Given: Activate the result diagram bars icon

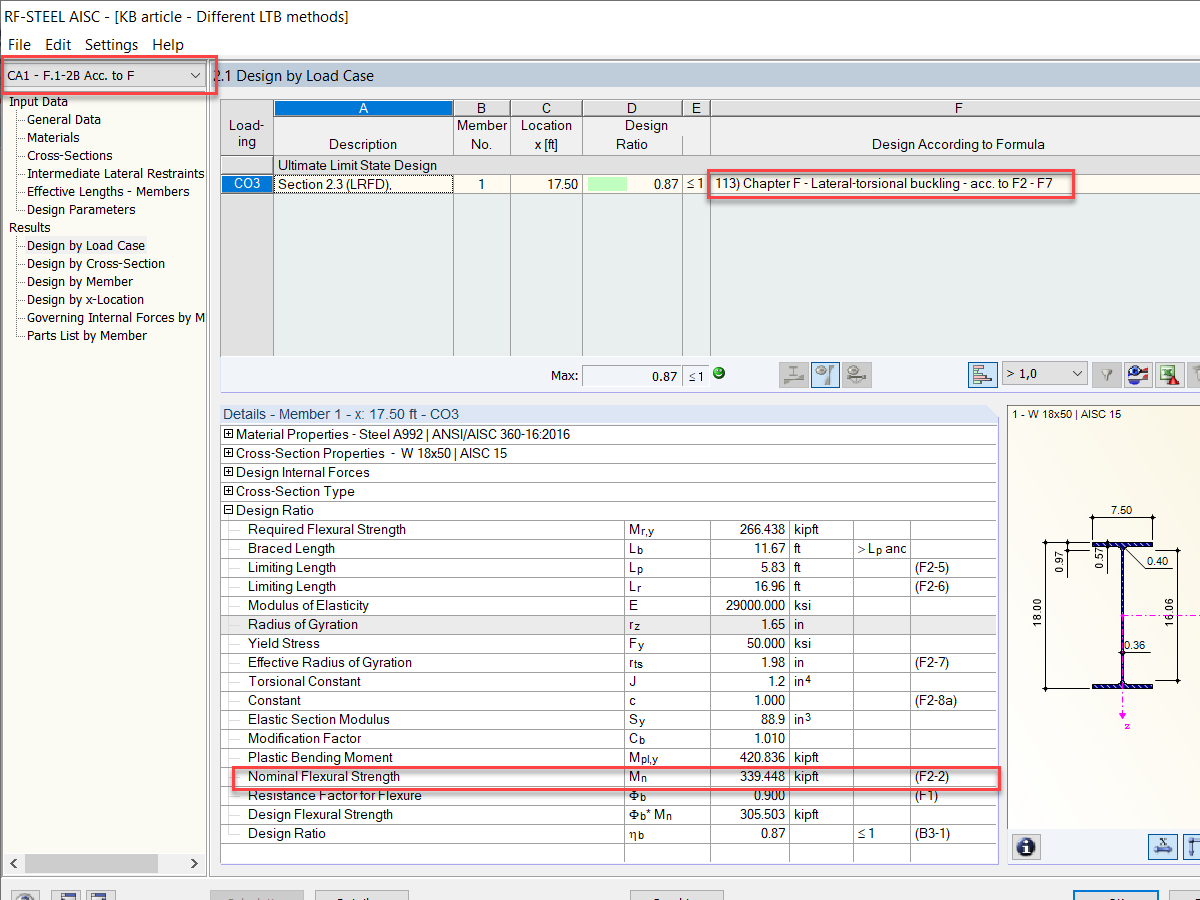Looking at the screenshot, I should point(983,373).
